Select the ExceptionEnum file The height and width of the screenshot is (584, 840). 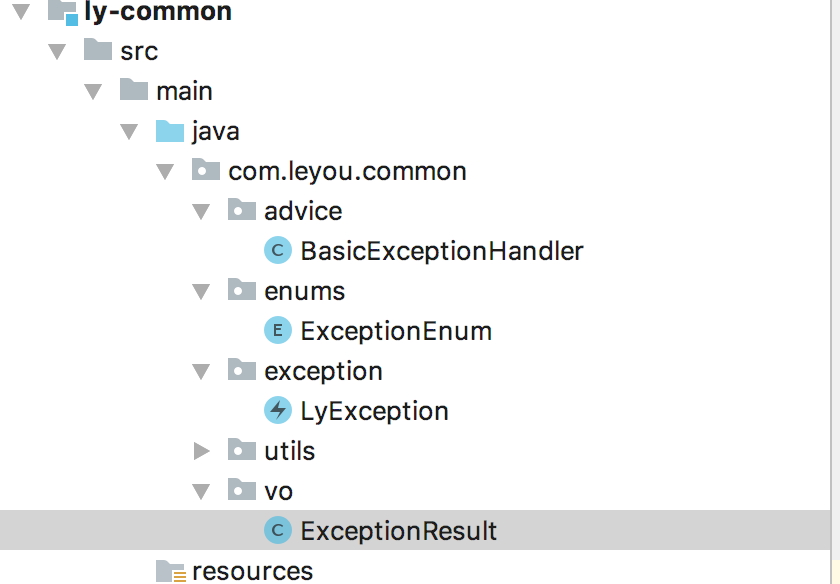click(x=395, y=331)
